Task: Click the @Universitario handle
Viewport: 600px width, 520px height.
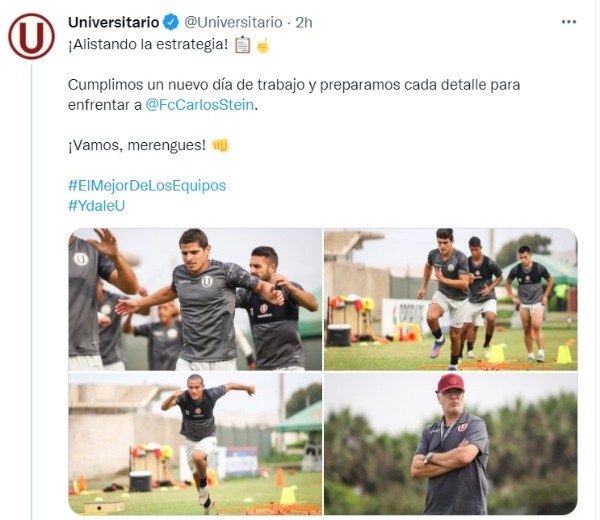Action: [x=233, y=23]
